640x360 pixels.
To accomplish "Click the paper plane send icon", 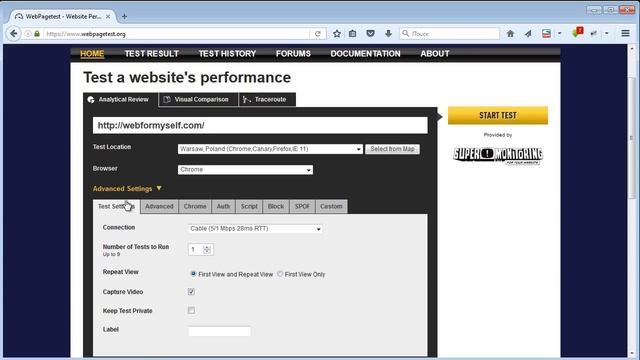I will tap(528, 33).
